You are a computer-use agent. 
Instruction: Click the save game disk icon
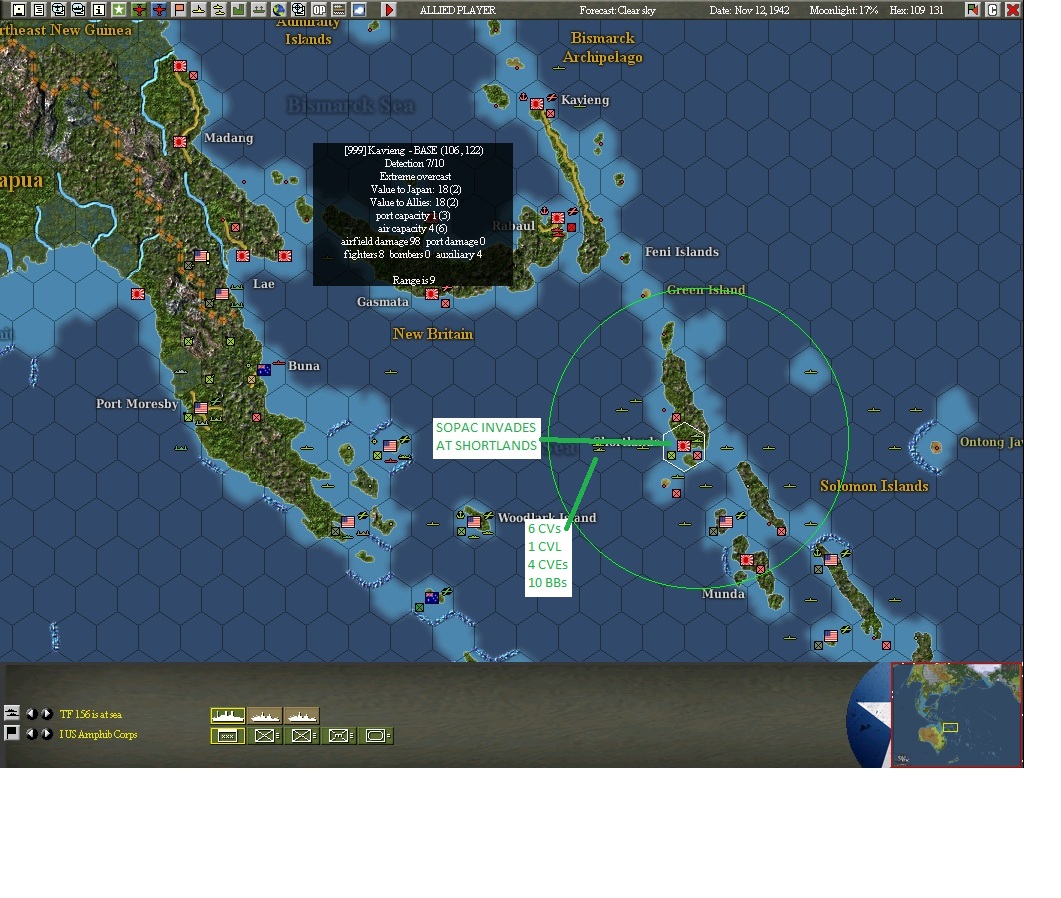click(x=18, y=9)
